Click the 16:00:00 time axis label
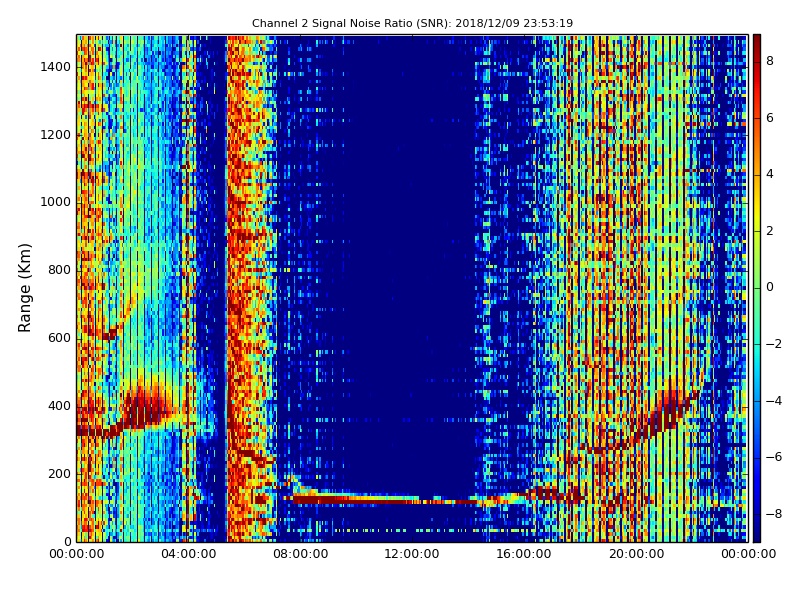The width and height of the screenshot is (800, 600). [x=524, y=554]
